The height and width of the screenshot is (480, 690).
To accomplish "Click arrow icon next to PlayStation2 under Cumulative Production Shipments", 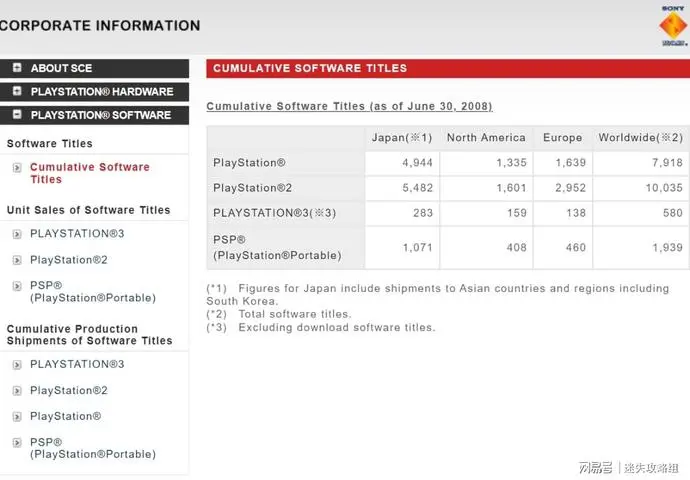I will point(17,391).
